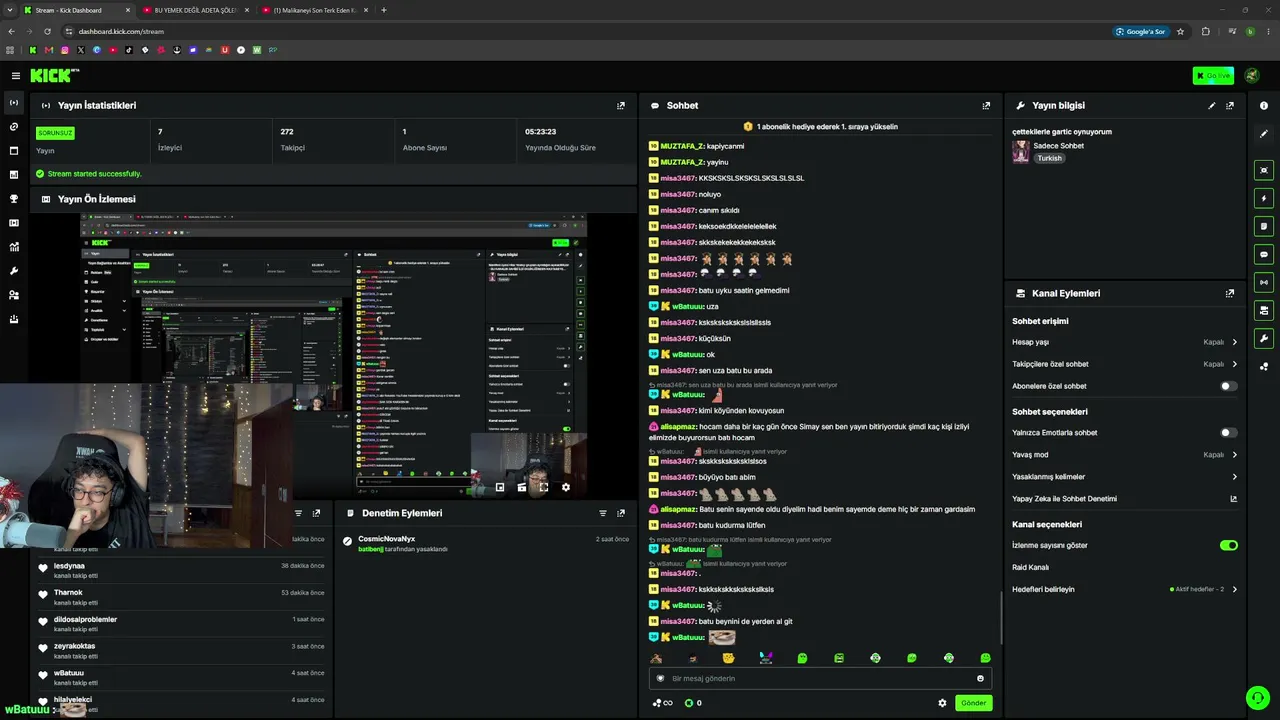This screenshot has height=720, width=1280.
Task: Pop out the Sohbet chat panel
Action: 986,105
